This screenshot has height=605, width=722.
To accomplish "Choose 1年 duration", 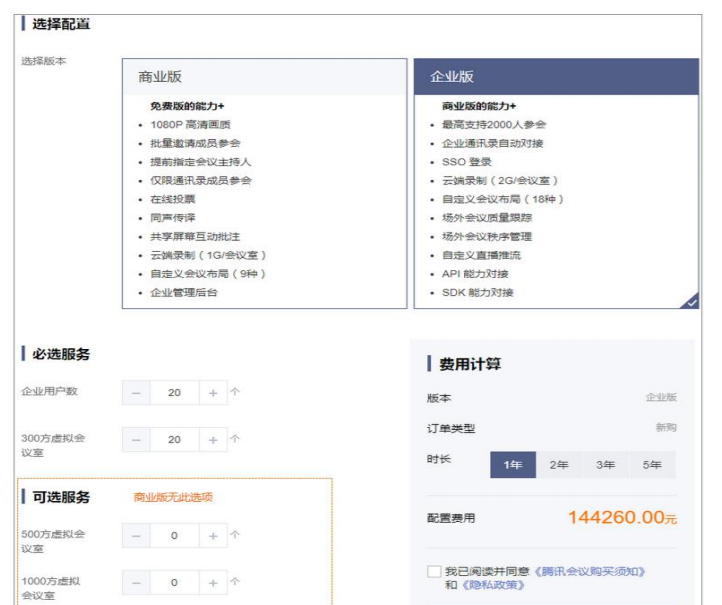I will tap(513, 465).
